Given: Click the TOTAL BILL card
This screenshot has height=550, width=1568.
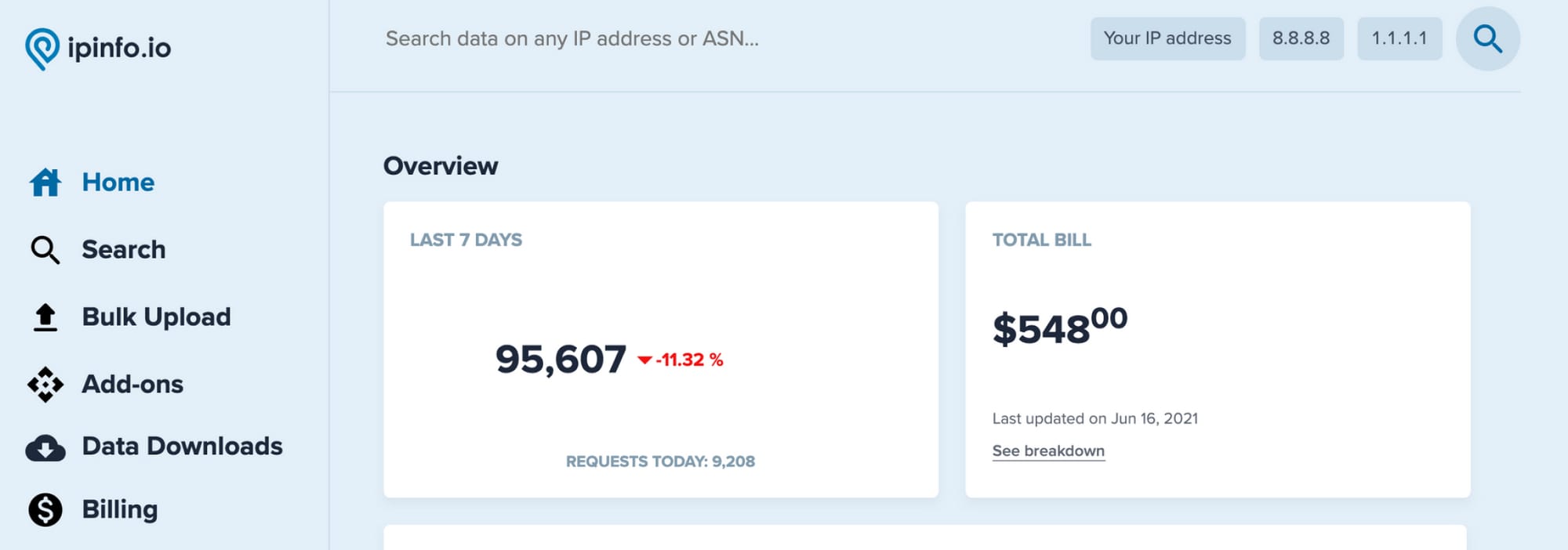Looking at the screenshot, I should 1218,349.
